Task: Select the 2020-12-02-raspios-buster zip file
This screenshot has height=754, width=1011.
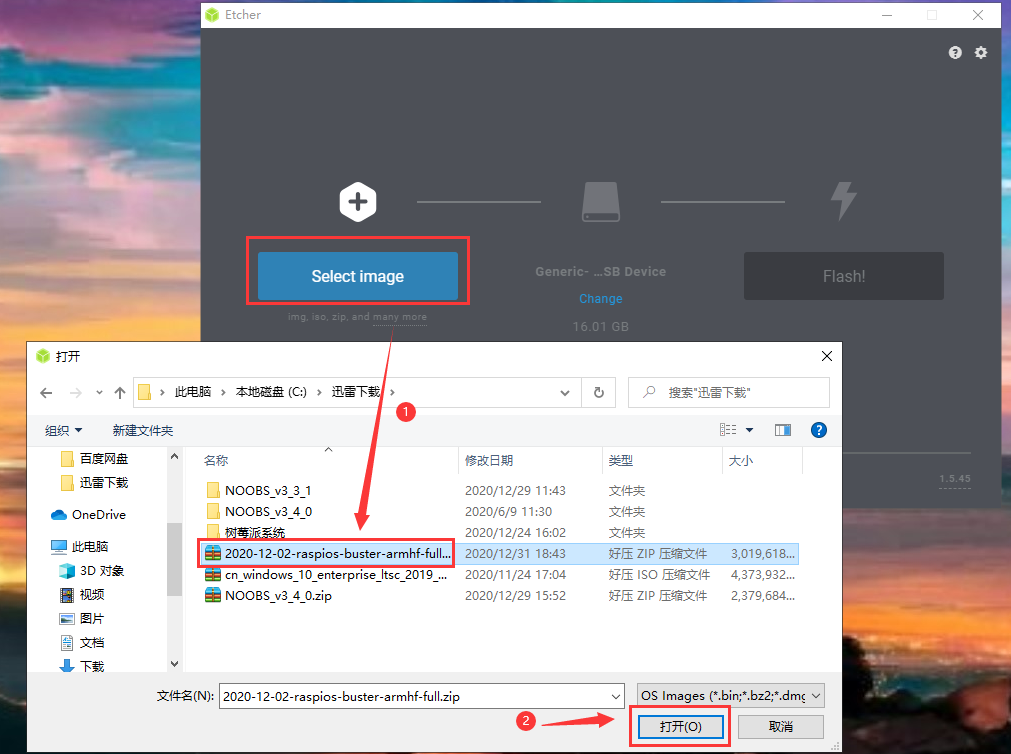Action: [x=330, y=552]
